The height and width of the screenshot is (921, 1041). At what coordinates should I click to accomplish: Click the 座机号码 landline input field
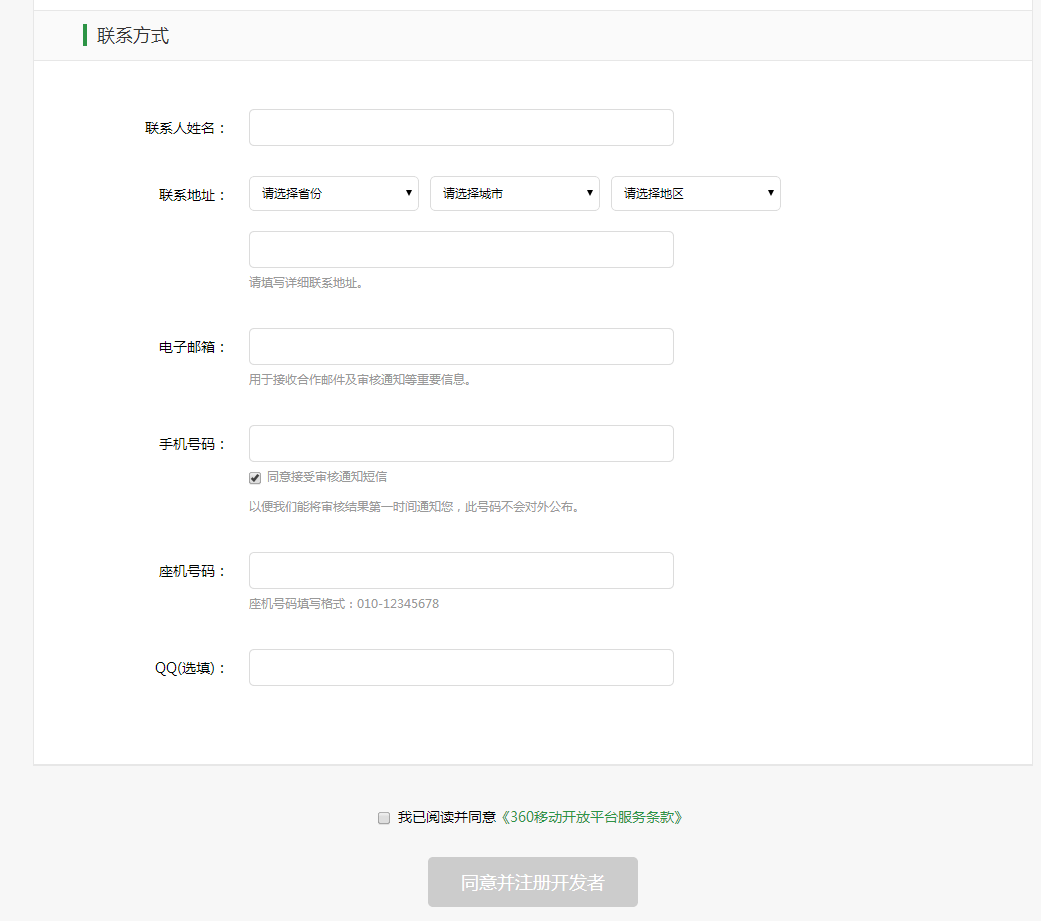pyautogui.click(x=461, y=570)
